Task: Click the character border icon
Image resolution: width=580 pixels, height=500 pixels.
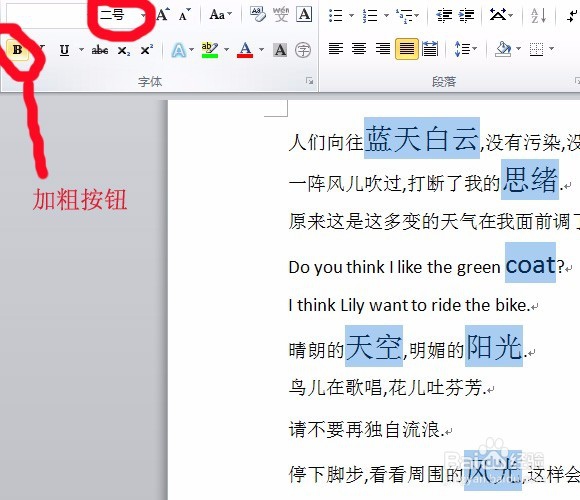Action: (304, 14)
